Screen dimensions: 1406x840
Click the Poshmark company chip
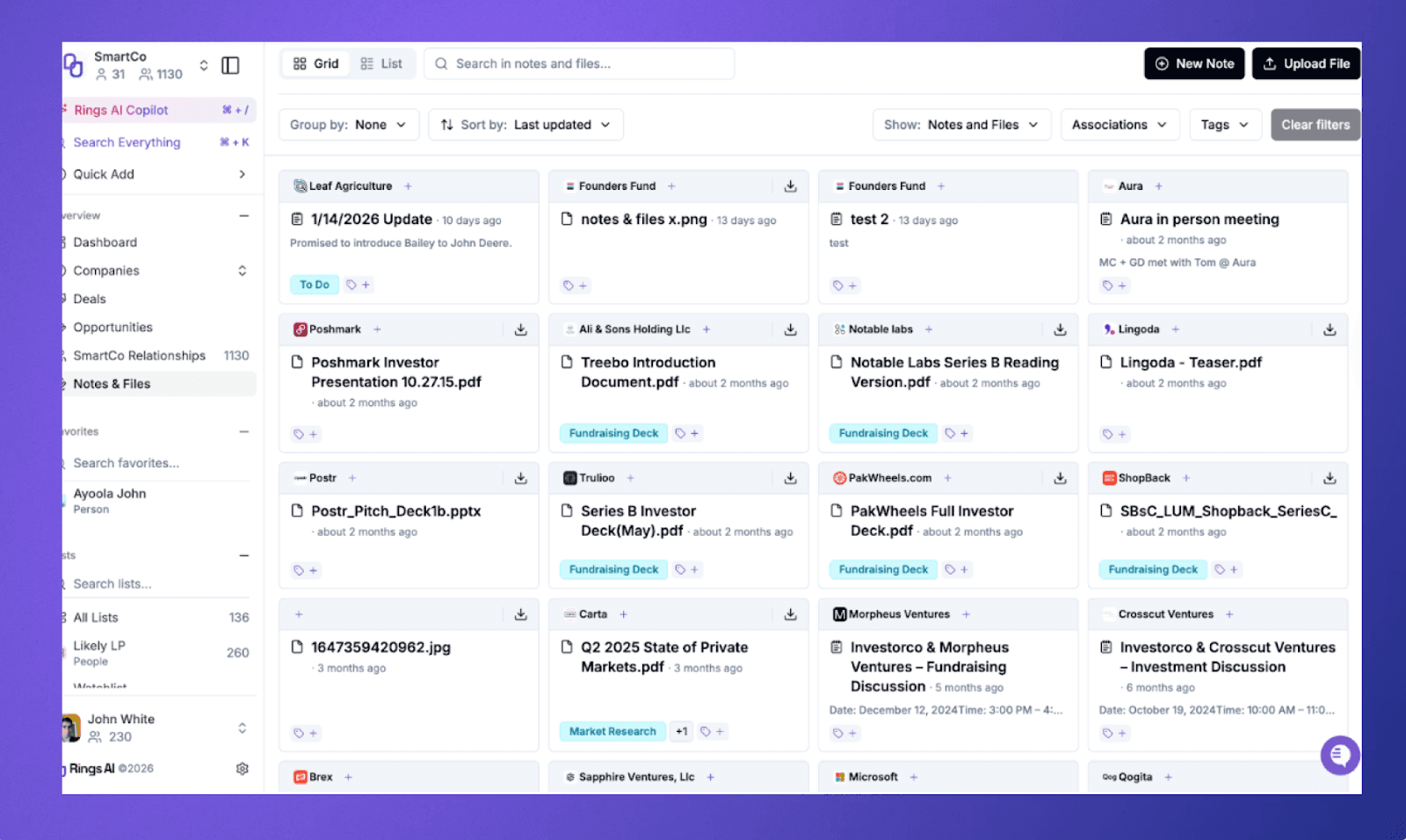click(x=328, y=329)
